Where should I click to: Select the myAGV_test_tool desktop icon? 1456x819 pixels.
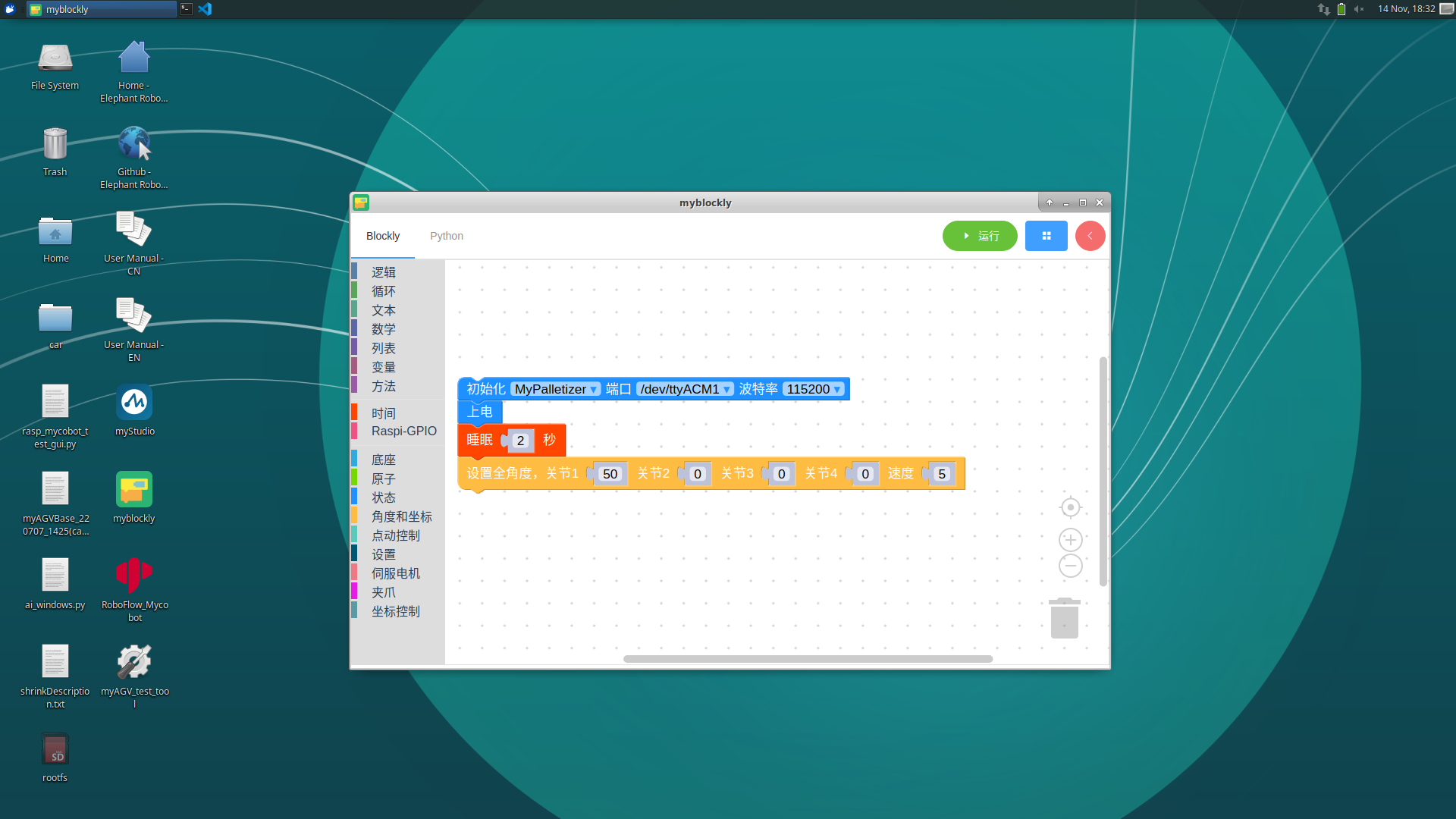pos(134,676)
